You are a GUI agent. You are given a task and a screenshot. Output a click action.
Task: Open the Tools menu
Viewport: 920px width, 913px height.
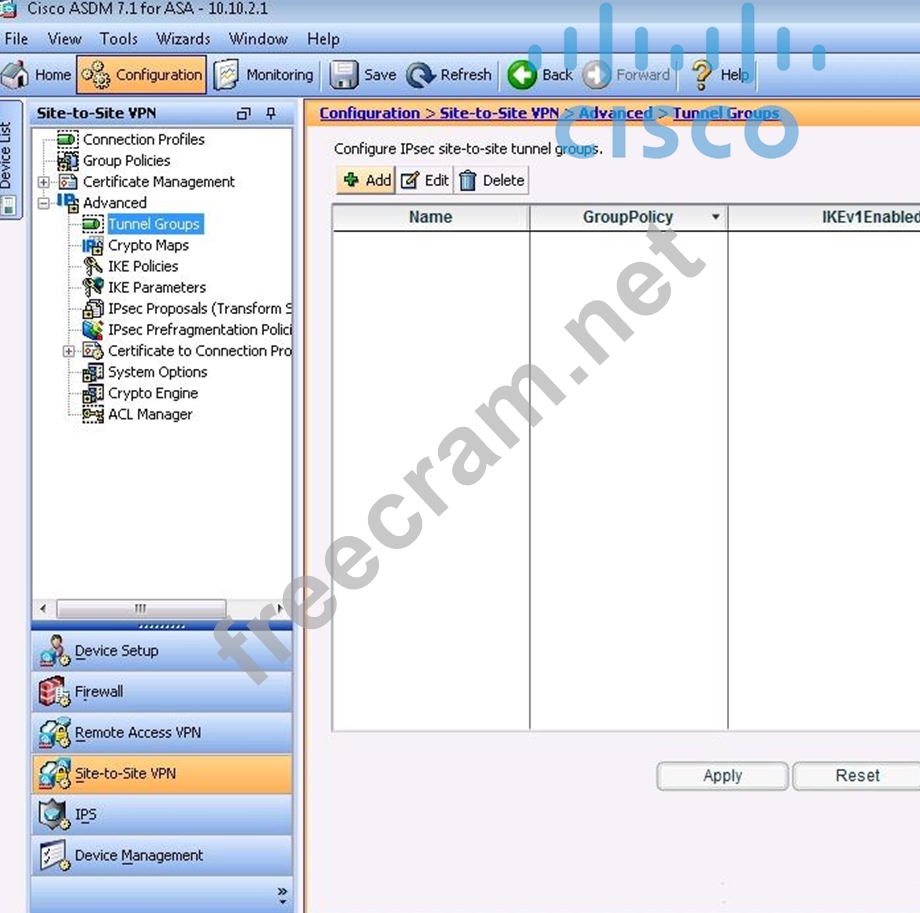(x=118, y=39)
